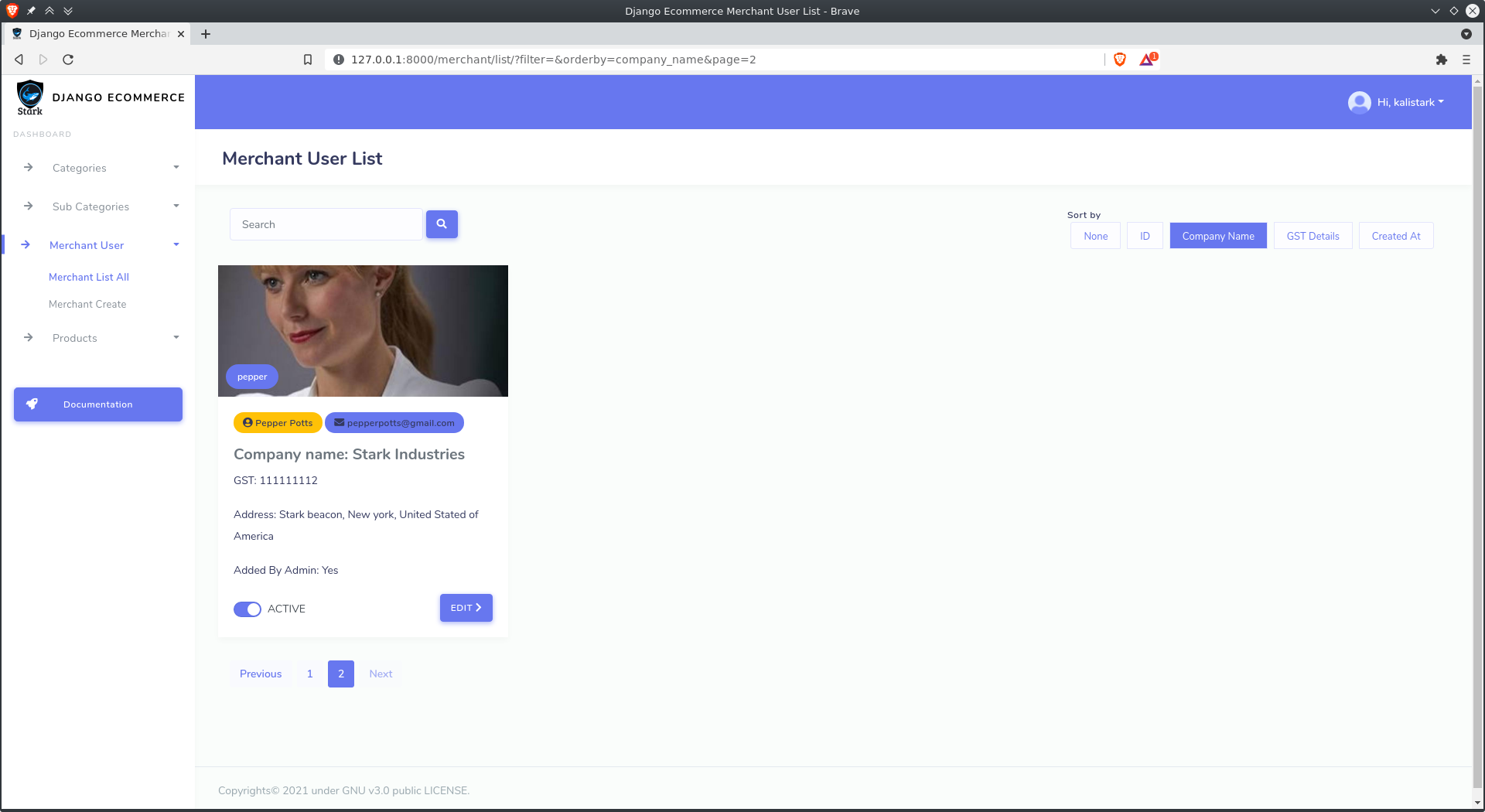1485x812 pixels.
Task: Click the Django Ecommerce Stark logo
Action: click(30, 97)
